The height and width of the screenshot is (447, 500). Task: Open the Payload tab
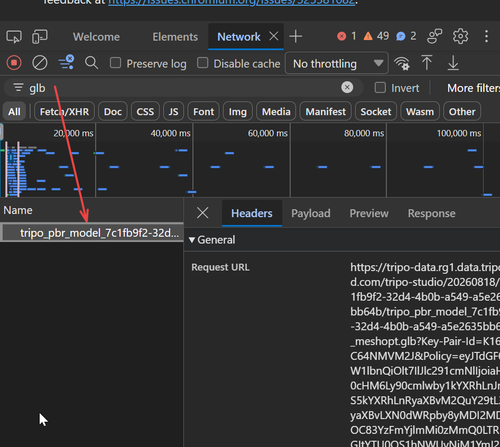click(311, 213)
